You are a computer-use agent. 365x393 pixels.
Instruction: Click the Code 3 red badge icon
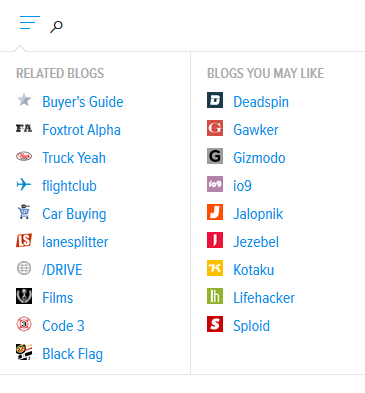24,324
